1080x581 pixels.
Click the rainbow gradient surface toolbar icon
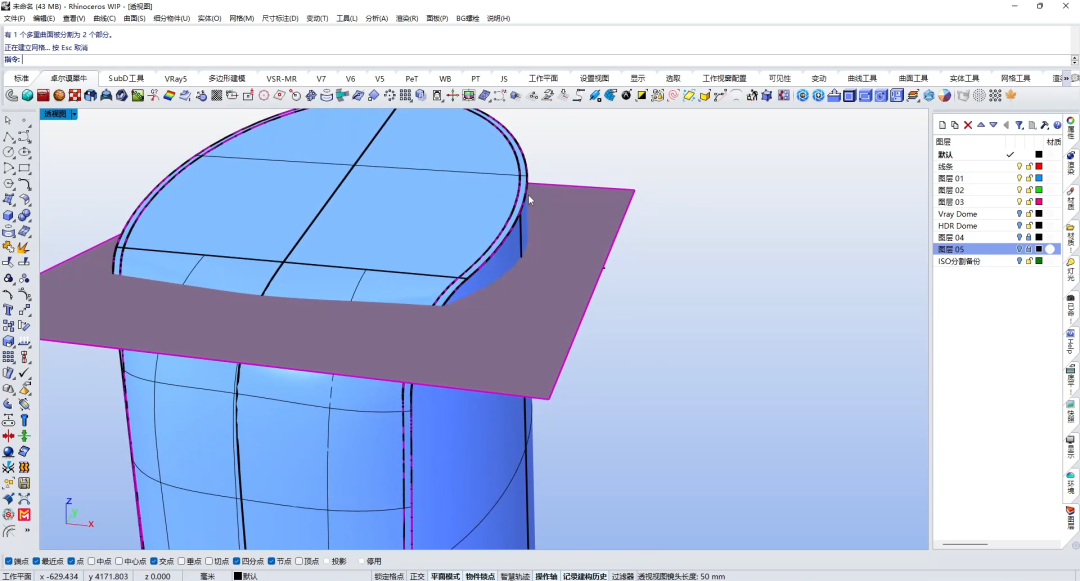tap(169, 96)
